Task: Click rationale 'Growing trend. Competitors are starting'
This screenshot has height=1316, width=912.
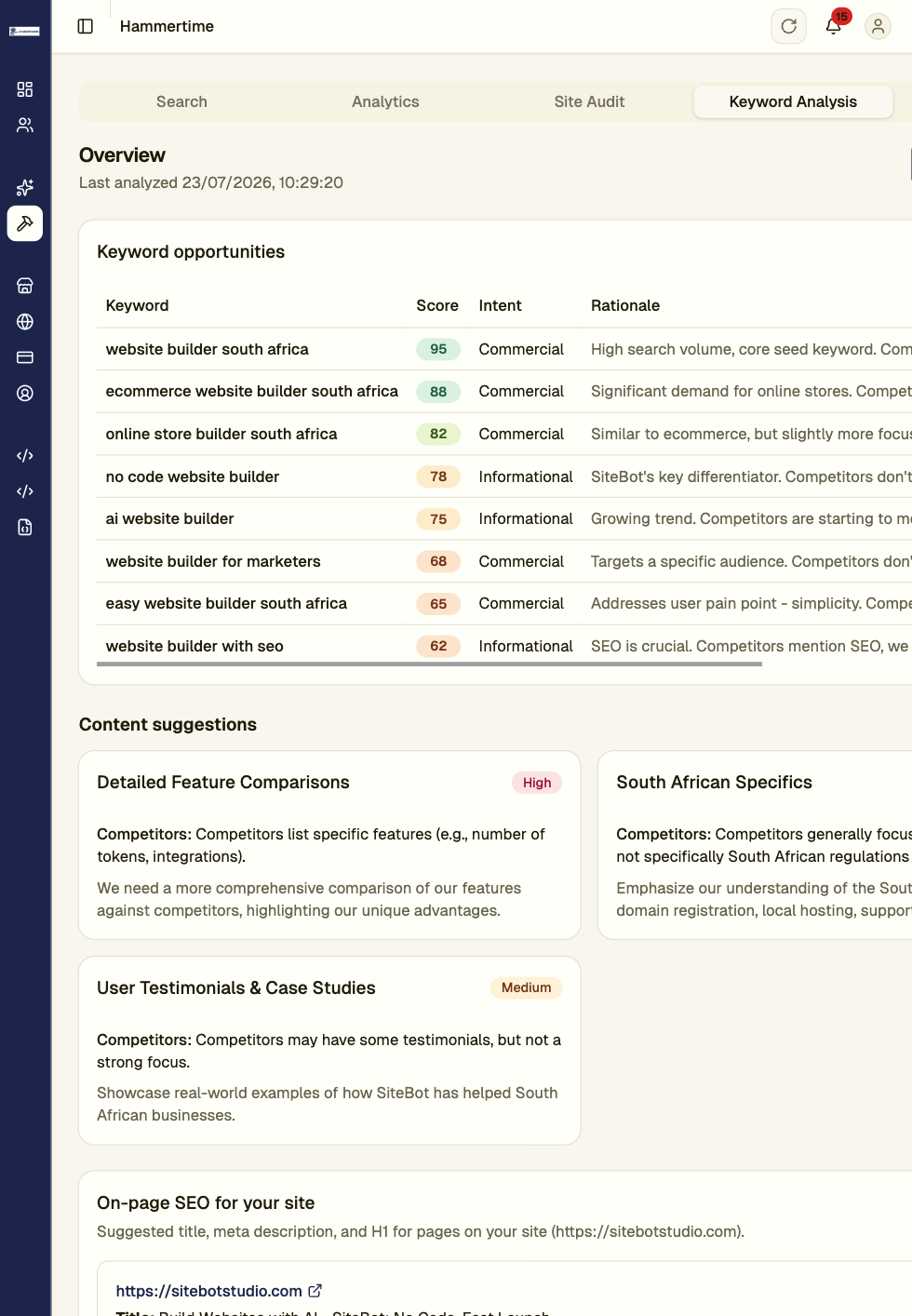Action: (x=751, y=518)
